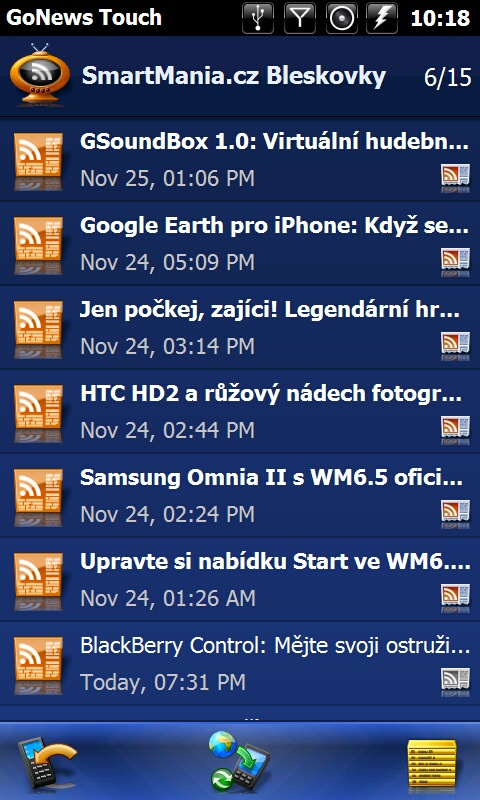The image size is (480, 800).
Task: Tap the USB connection status icon
Action: pyautogui.click(x=258, y=18)
